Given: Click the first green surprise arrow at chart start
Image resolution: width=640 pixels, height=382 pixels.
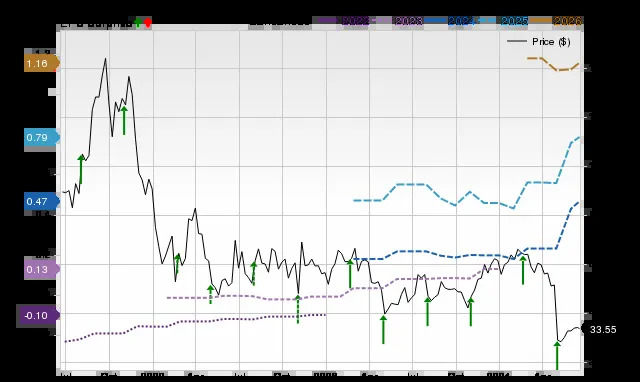Looking at the screenshot, I should (81, 169).
